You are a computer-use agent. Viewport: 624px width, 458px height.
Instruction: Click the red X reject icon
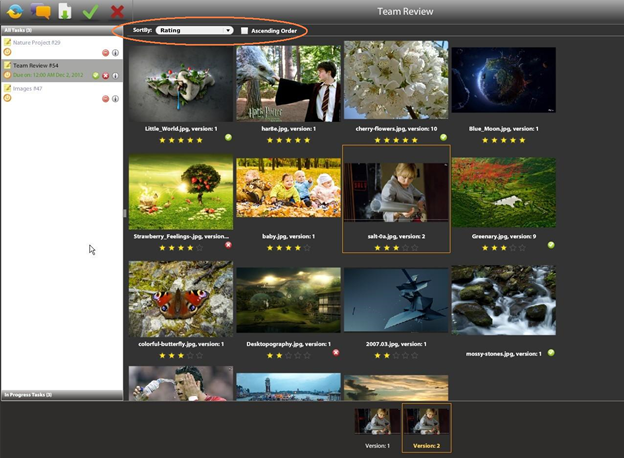117,12
